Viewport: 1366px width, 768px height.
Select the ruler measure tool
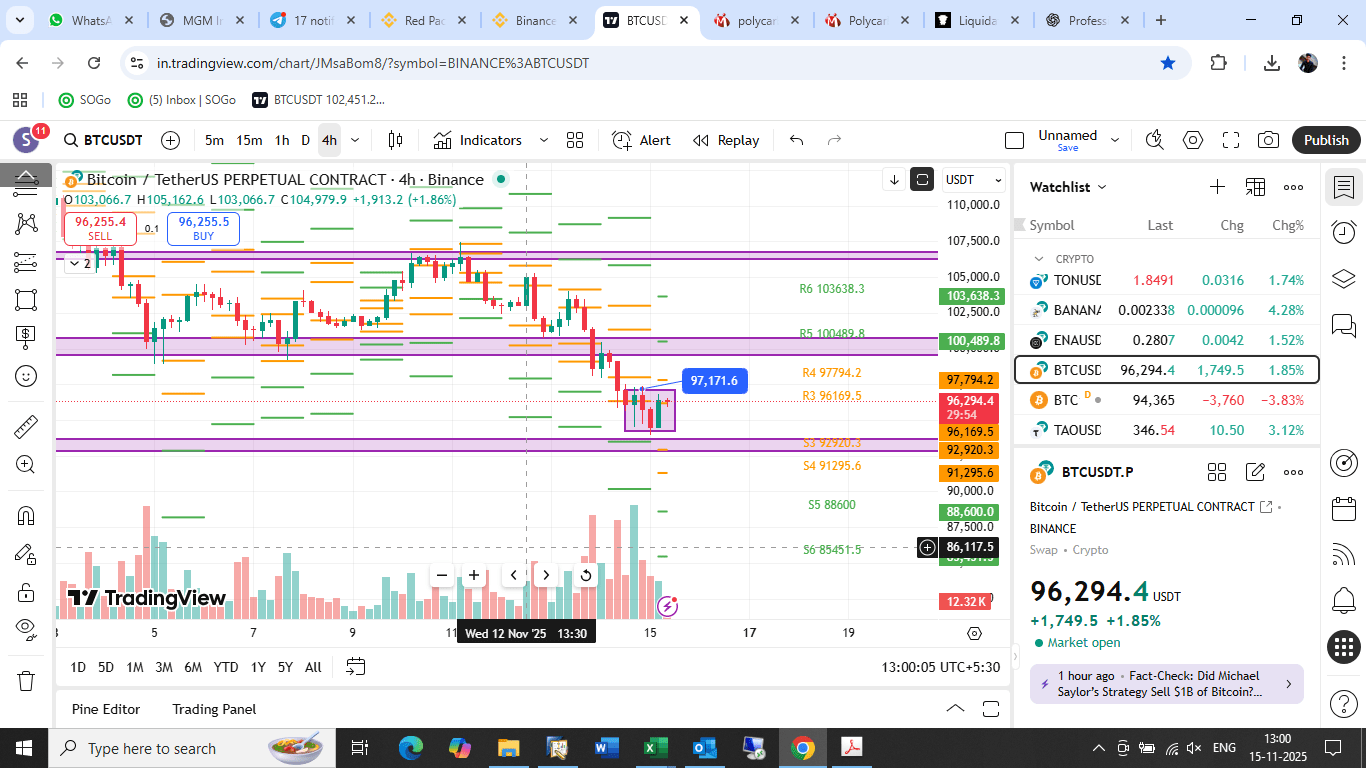(x=26, y=427)
